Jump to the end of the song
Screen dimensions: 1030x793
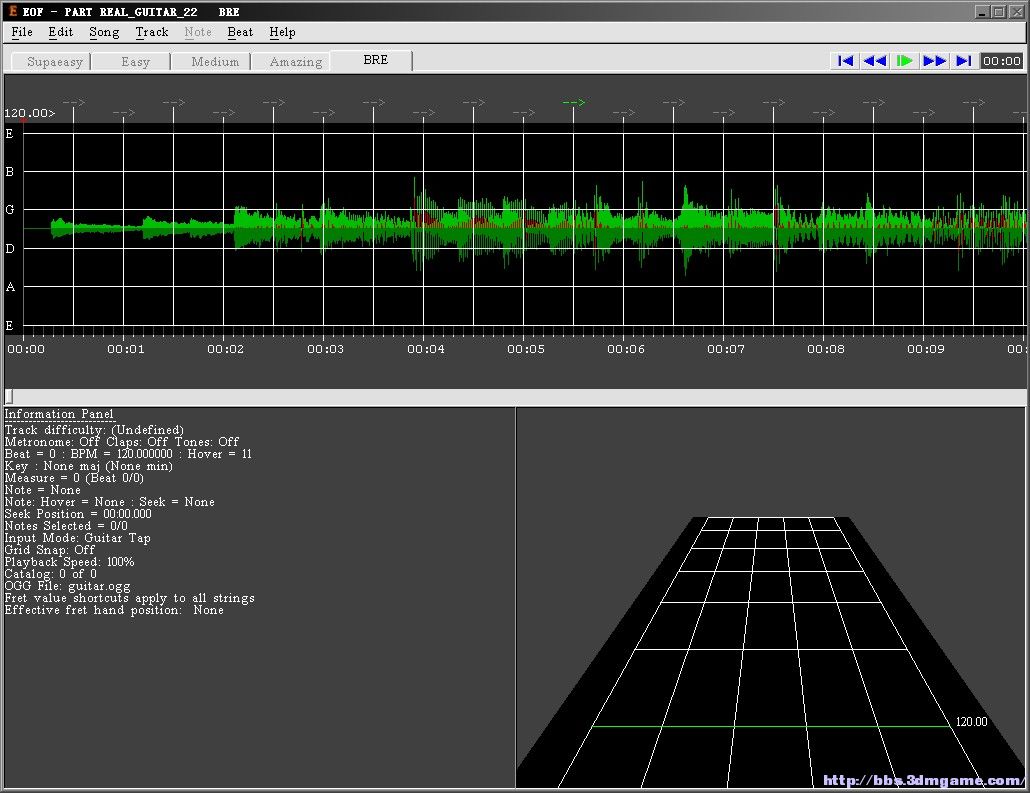pyautogui.click(x=964, y=61)
